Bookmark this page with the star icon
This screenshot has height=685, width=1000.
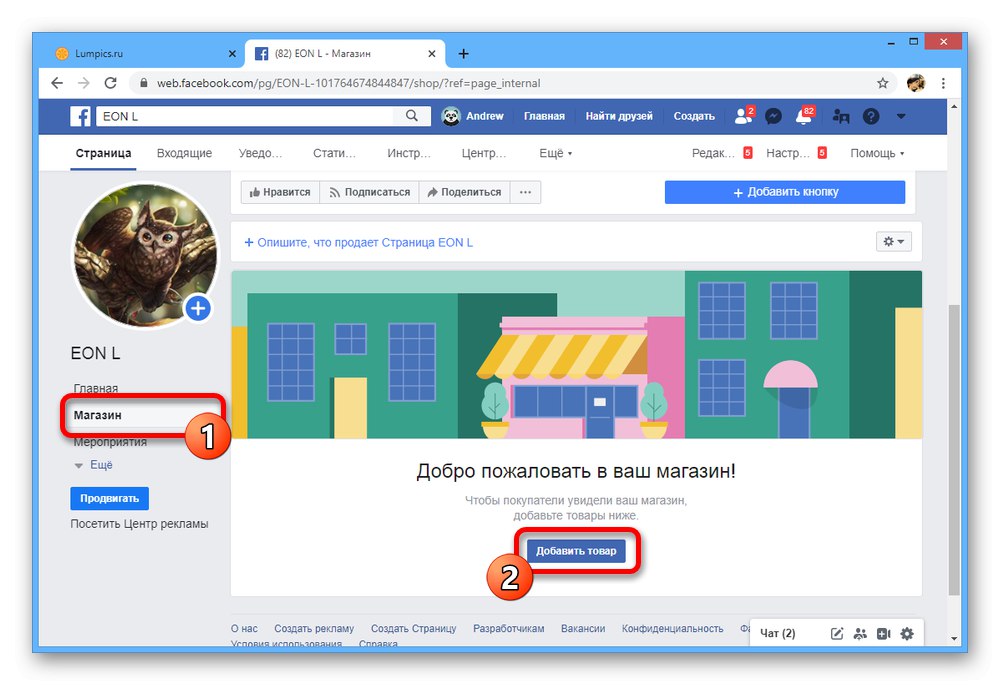click(x=883, y=83)
